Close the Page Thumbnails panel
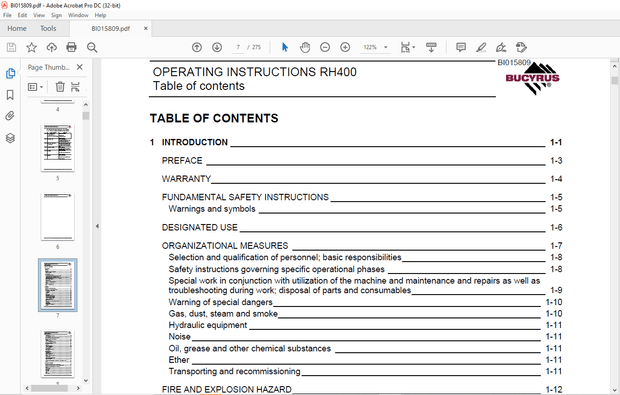 79,67
